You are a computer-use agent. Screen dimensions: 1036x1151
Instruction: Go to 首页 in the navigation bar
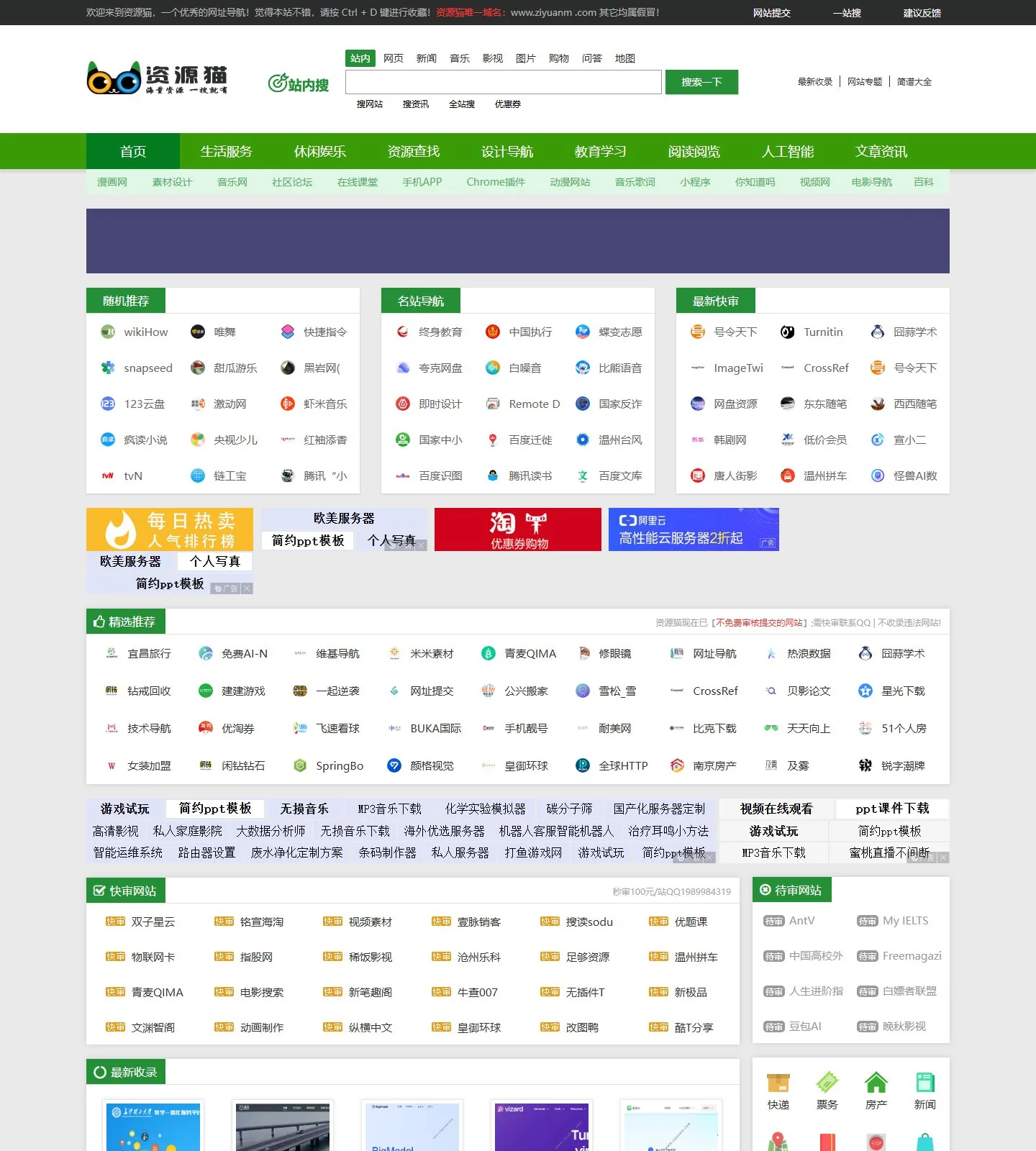pyautogui.click(x=133, y=151)
